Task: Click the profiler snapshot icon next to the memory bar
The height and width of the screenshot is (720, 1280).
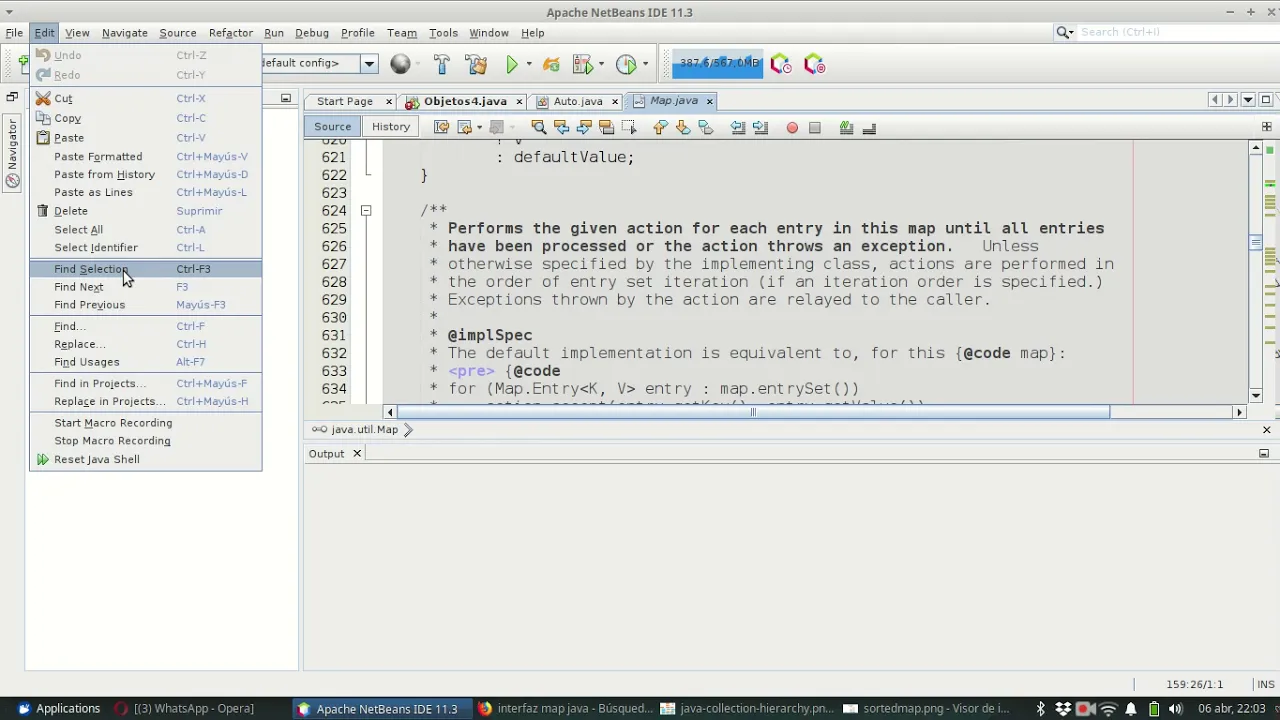Action: (781, 64)
